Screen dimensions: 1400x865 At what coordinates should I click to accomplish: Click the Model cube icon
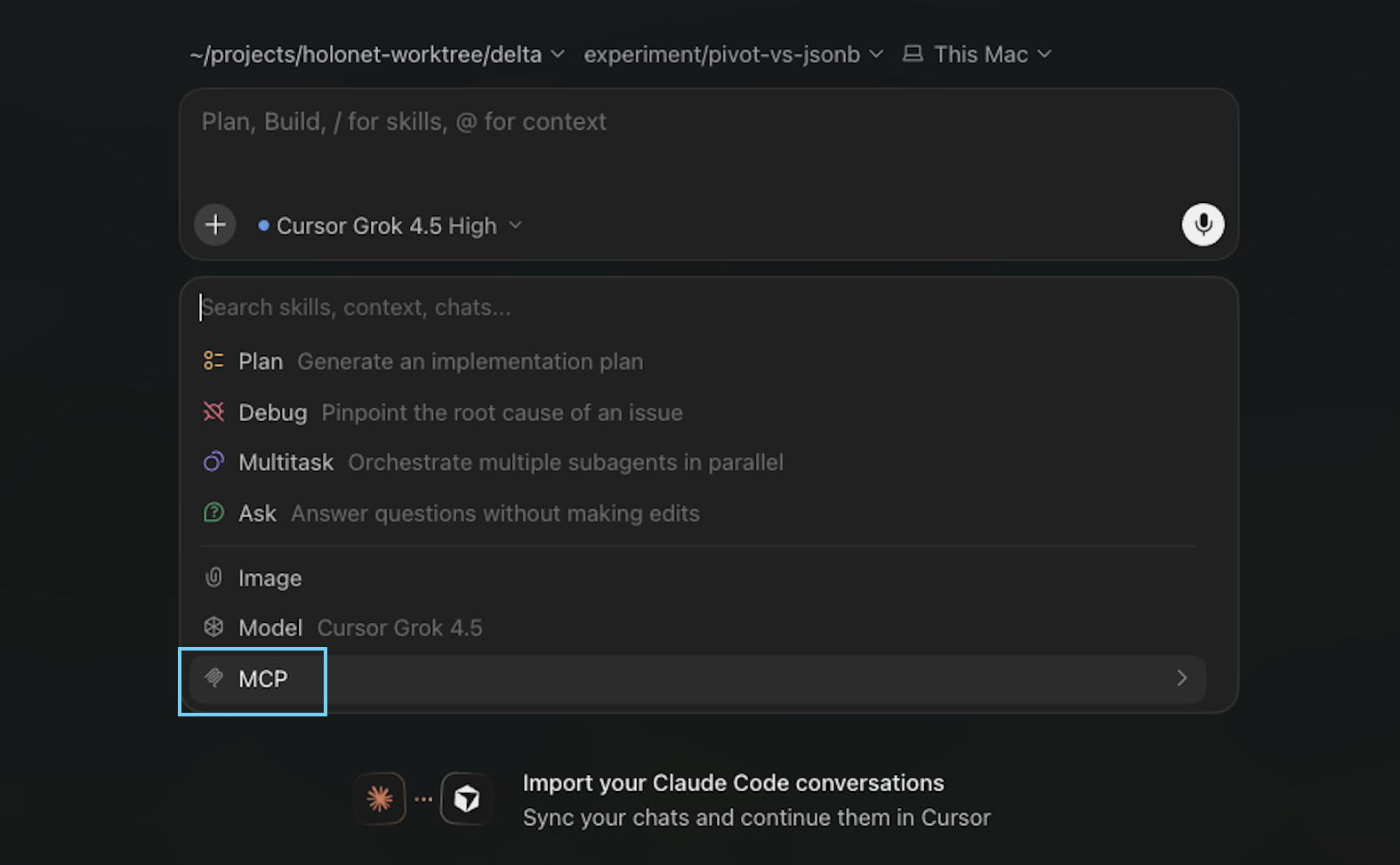click(x=213, y=627)
